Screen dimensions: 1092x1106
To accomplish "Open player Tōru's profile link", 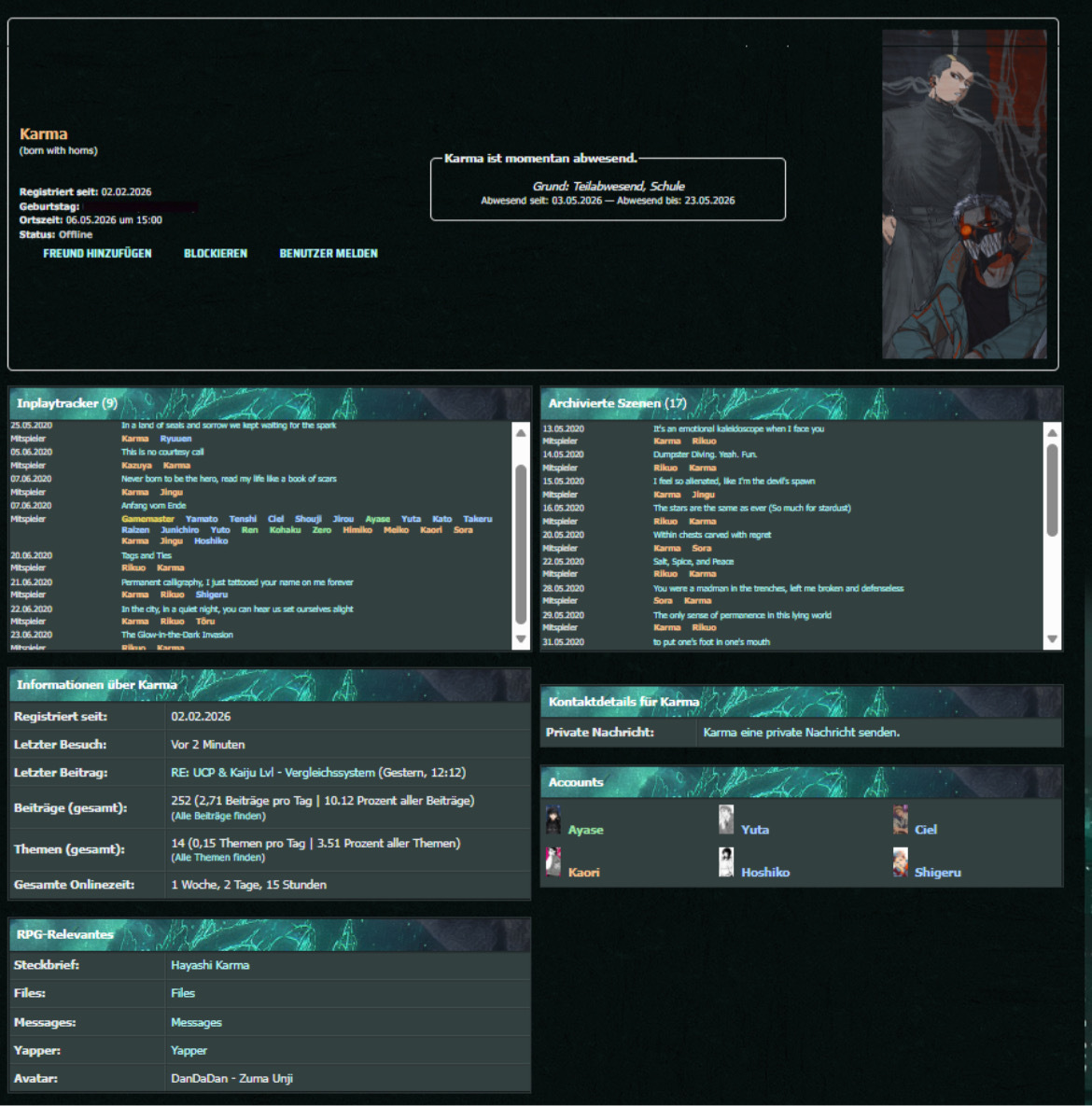I will click(205, 623).
